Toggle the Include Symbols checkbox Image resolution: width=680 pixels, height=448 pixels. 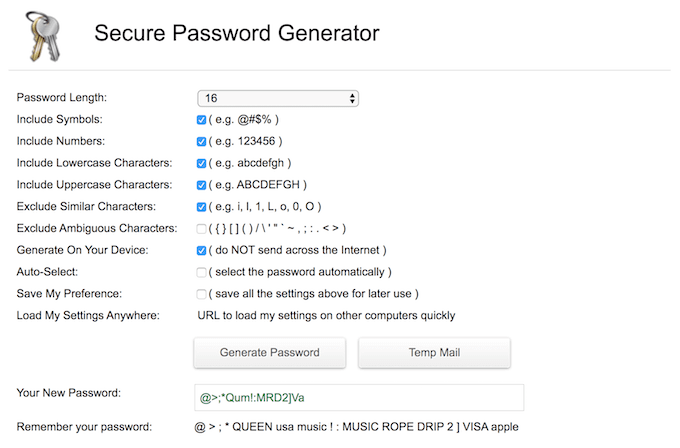[x=202, y=120]
